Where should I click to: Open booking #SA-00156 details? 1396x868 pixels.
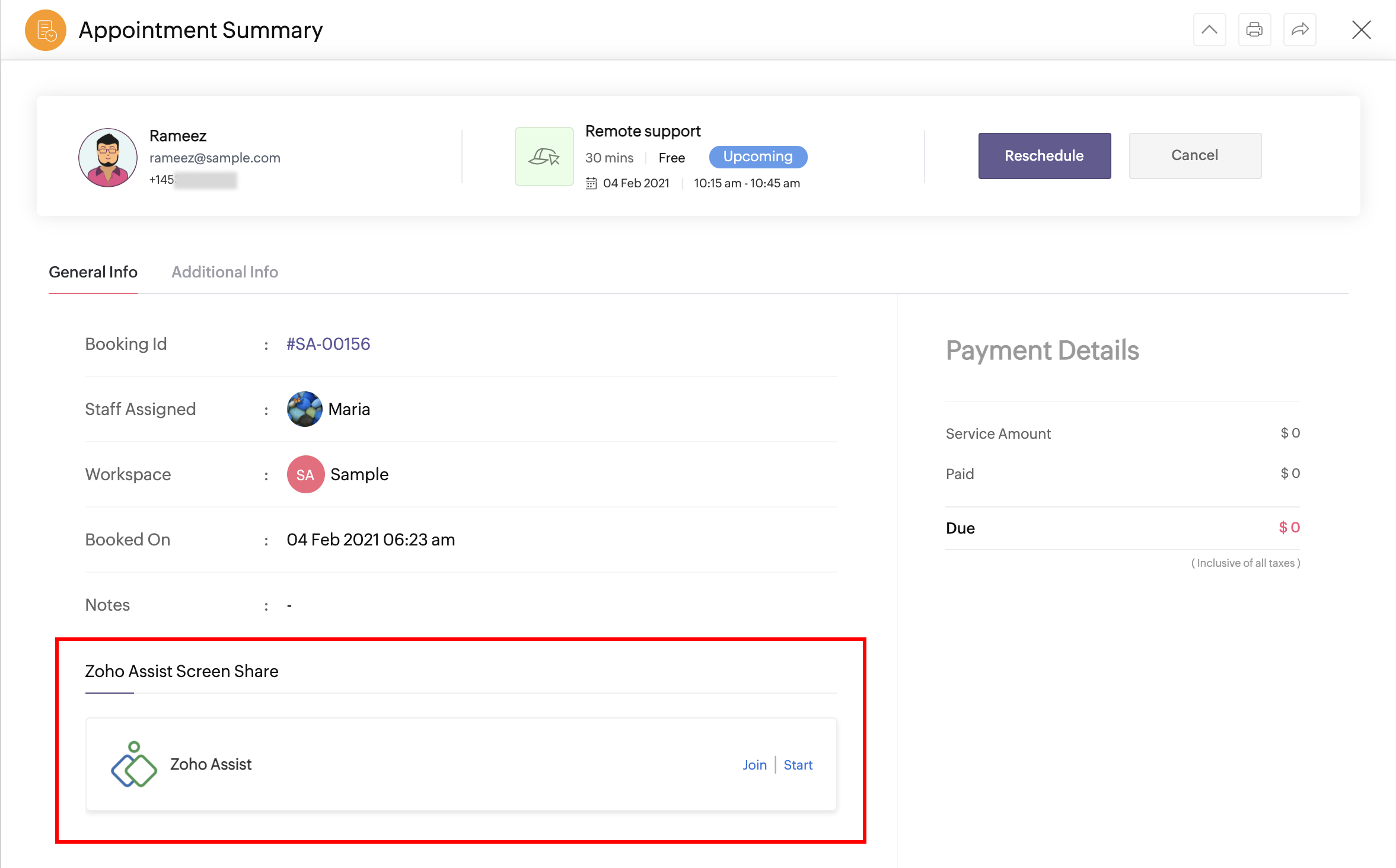[x=327, y=343]
